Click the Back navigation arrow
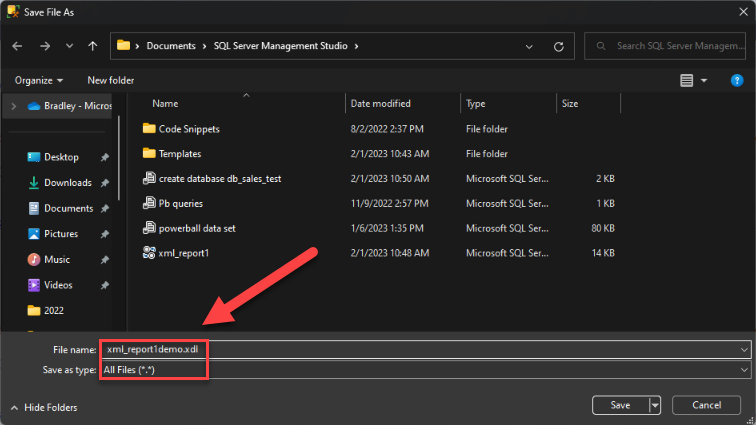Screen dimensions: 756x425 click(17, 46)
